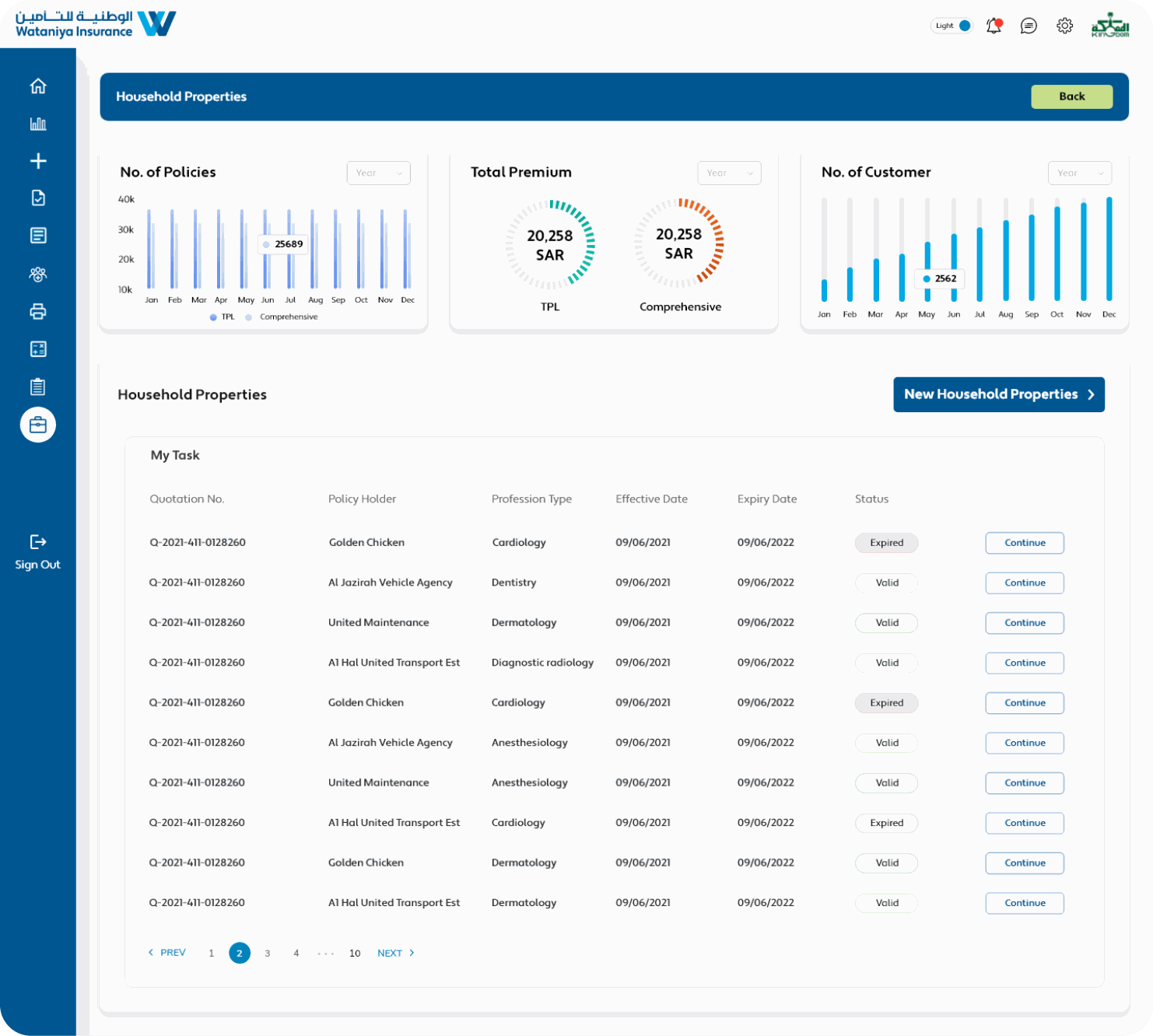
Task: Click the Back button
Action: click(x=1071, y=96)
